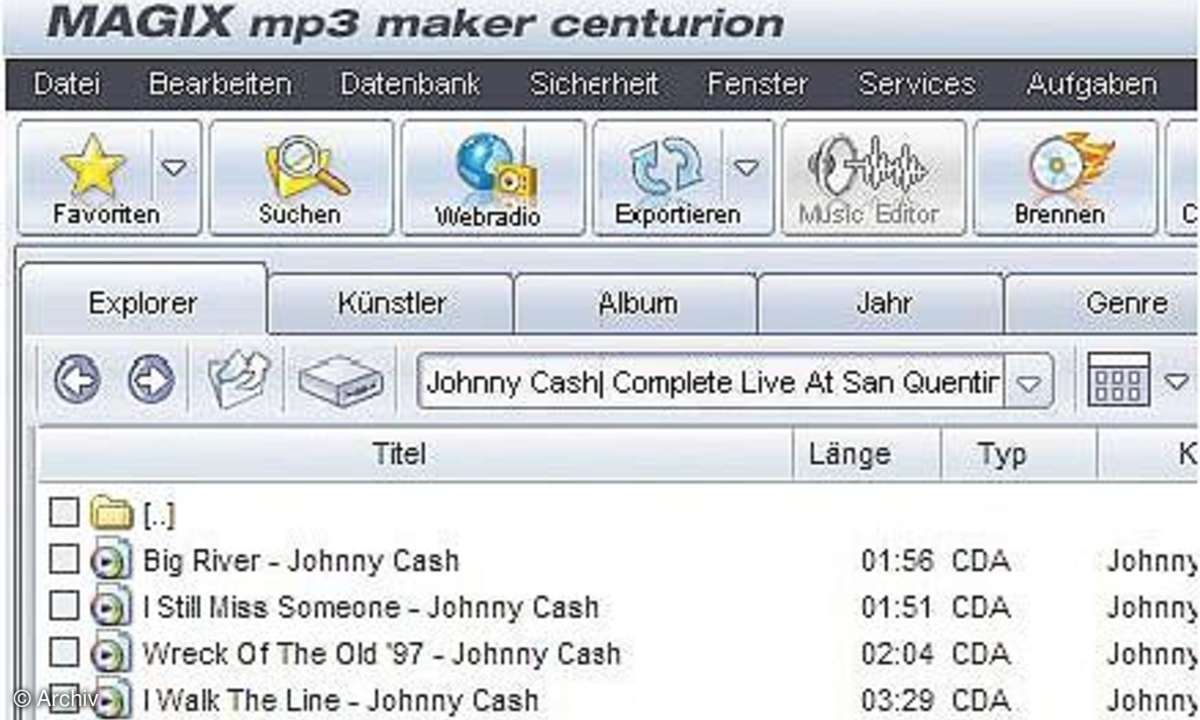Open the path combo box dropdown arrow
The height and width of the screenshot is (720, 1200).
click(x=1028, y=383)
